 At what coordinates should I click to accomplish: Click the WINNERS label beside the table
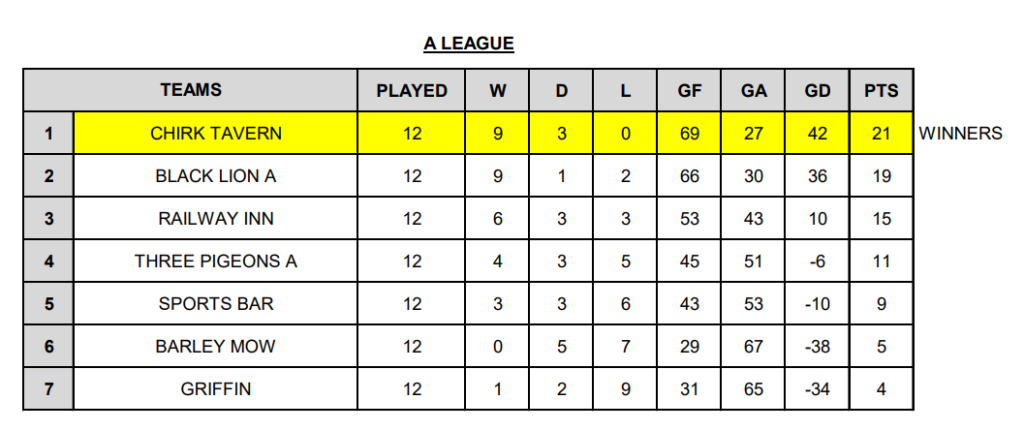coord(960,133)
